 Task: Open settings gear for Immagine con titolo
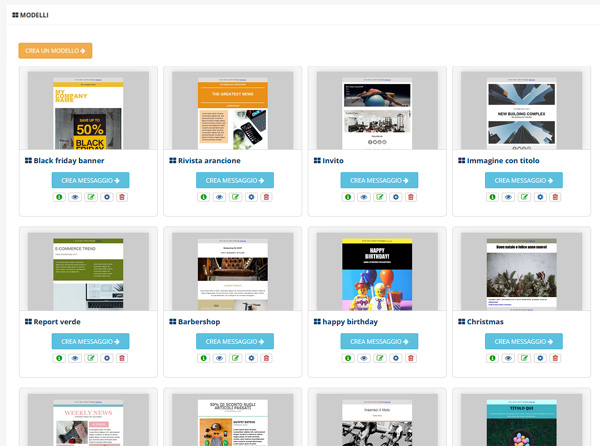point(540,197)
